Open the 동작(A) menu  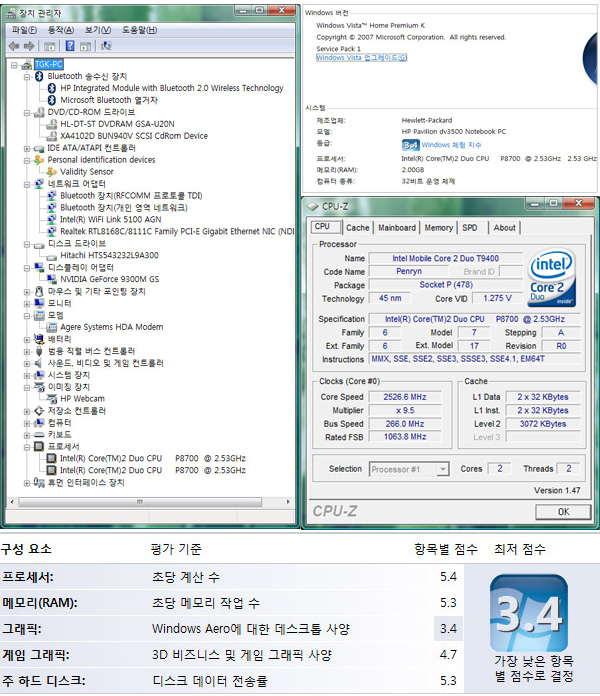point(61,30)
